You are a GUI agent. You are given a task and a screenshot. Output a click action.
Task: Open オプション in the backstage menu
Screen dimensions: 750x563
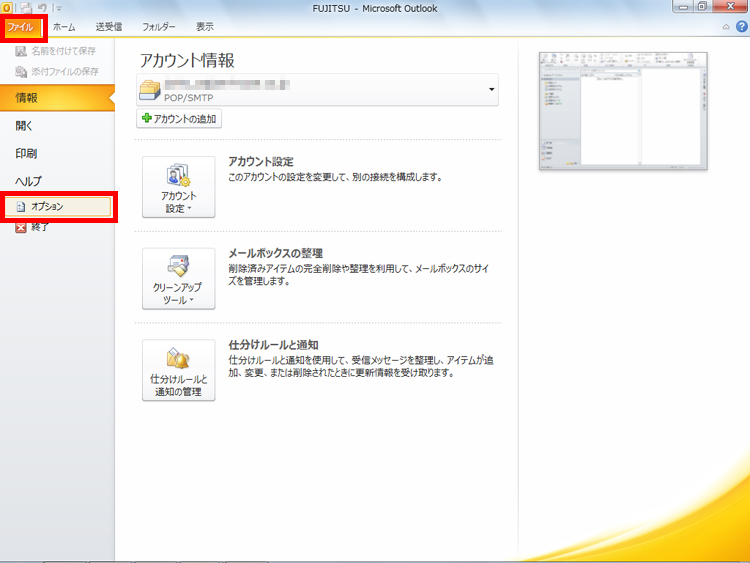point(58,207)
